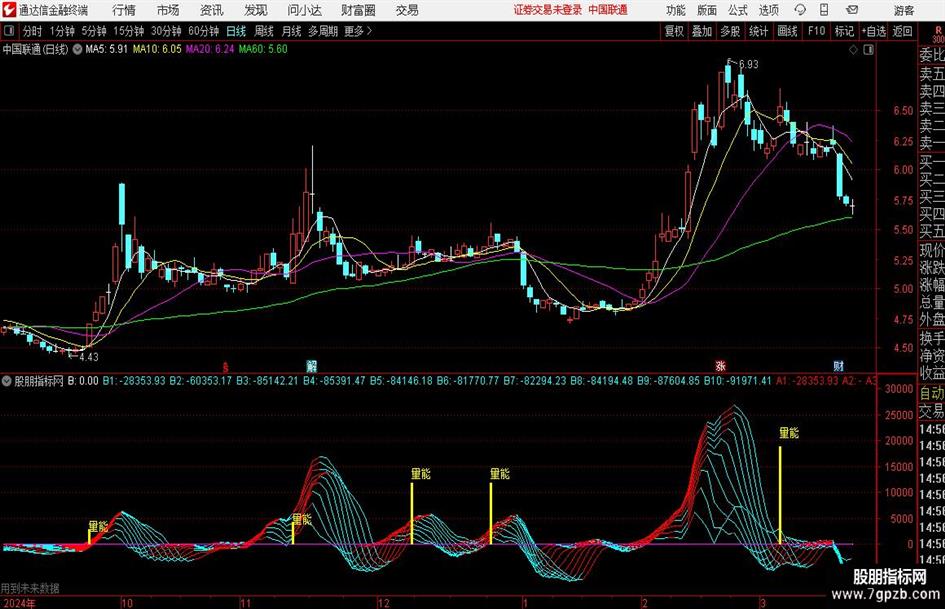The height and width of the screenshot is (609, 945).
Task: Click the 自动 tab in right sidebar
Action: (x=932, y=393)
